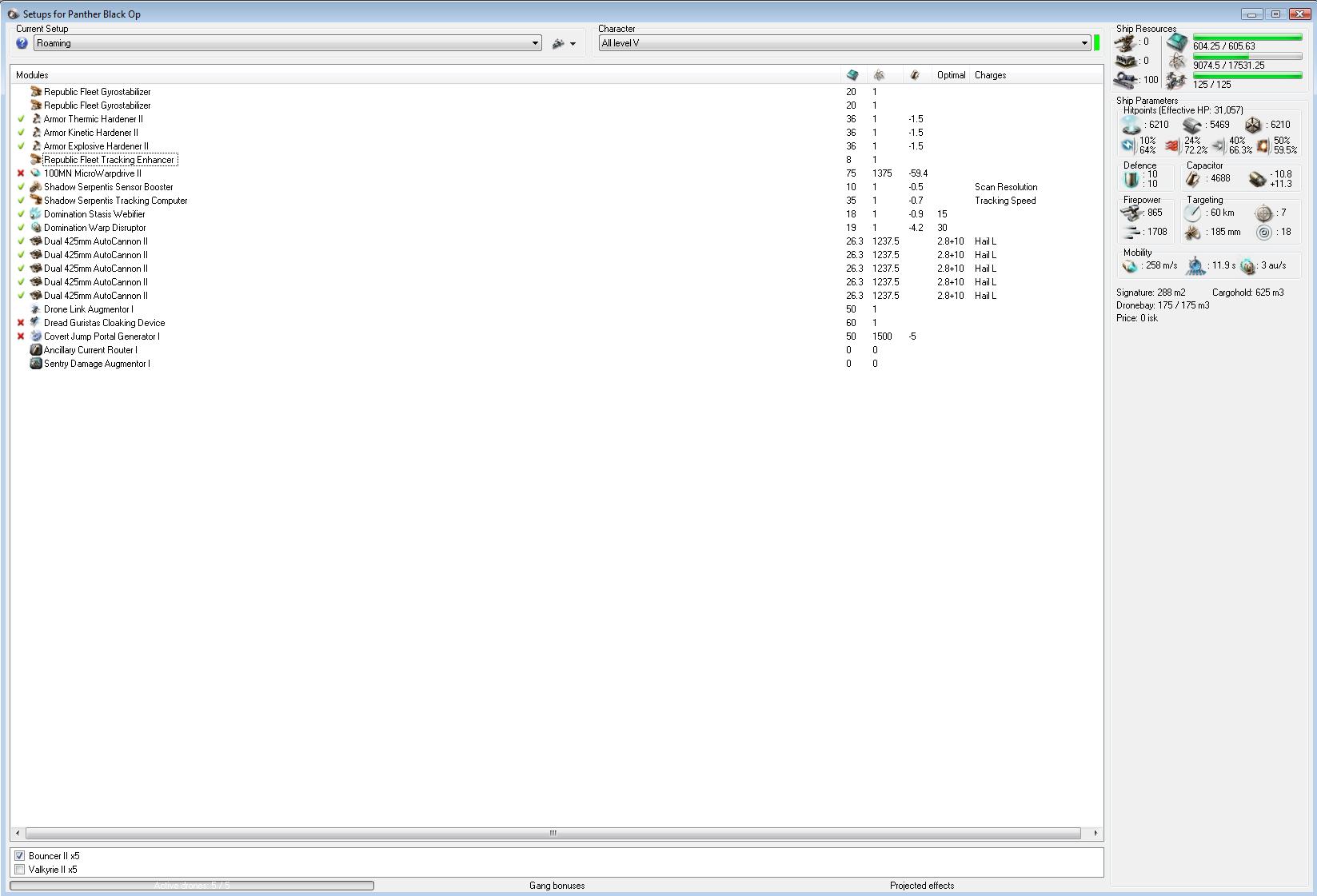Click the powergrid usage bar above 9074.5 / 17531.25
The height and width of the screenshot is (896, 1317).
(1247, 56)
